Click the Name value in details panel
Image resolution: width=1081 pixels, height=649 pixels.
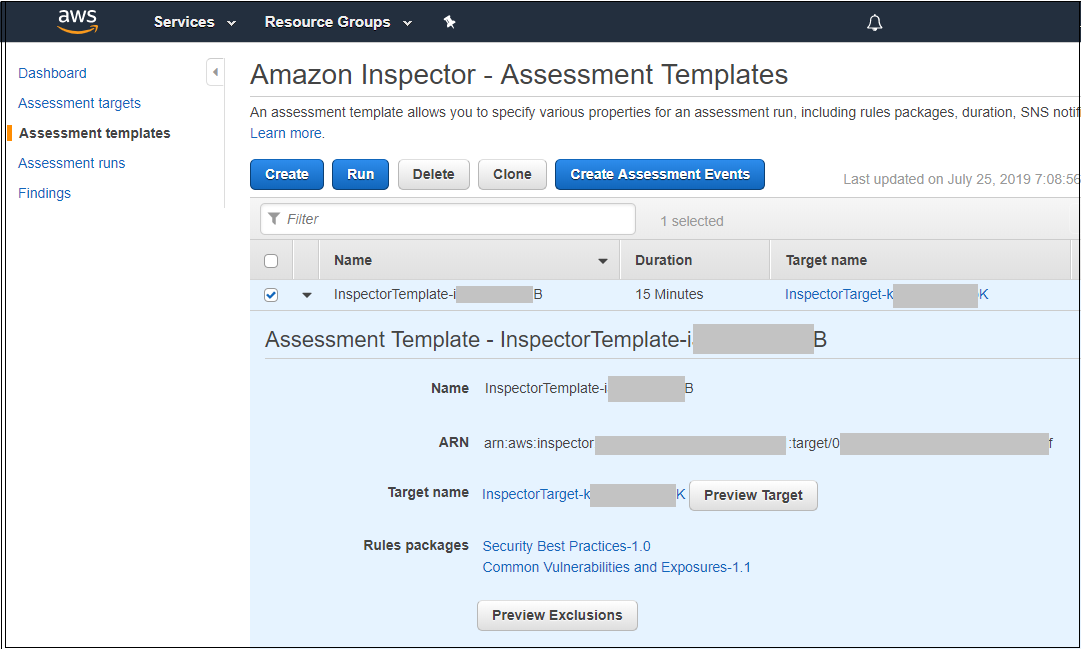(x=589, y=389)
